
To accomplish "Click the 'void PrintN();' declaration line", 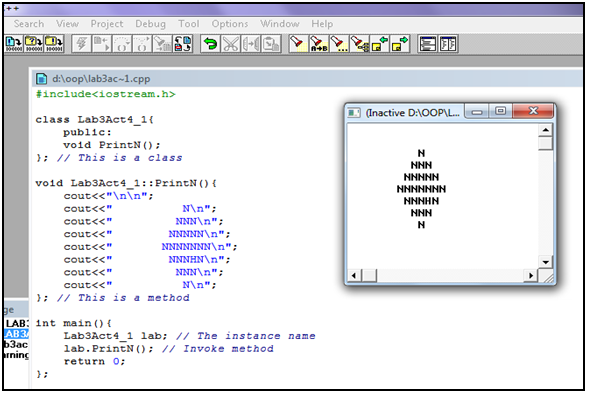I will [x=112, y=145].
